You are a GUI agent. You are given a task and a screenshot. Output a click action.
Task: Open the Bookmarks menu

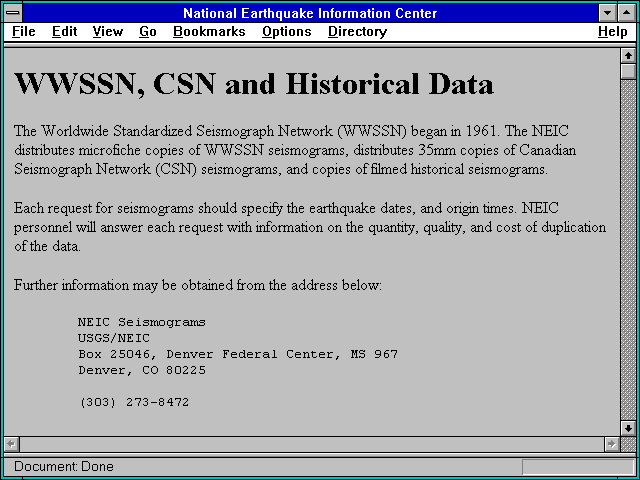coord(209,31)
